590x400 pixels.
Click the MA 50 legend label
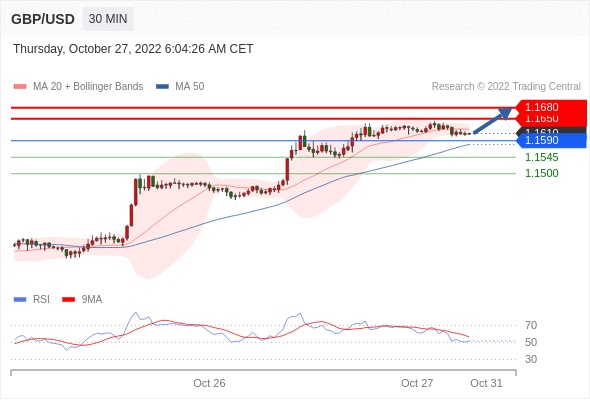pyautogui.click(x=190, y=87)
